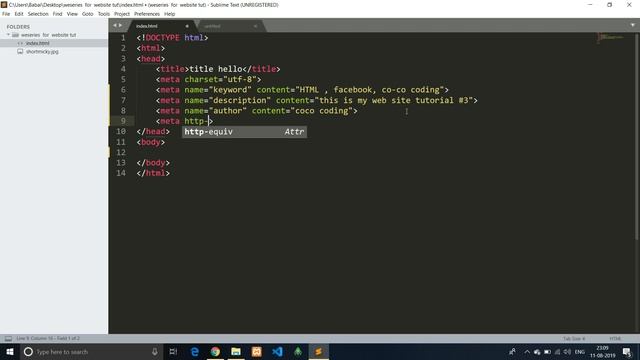Open Visual Studio Code from taskbar

tap(277, 352)
